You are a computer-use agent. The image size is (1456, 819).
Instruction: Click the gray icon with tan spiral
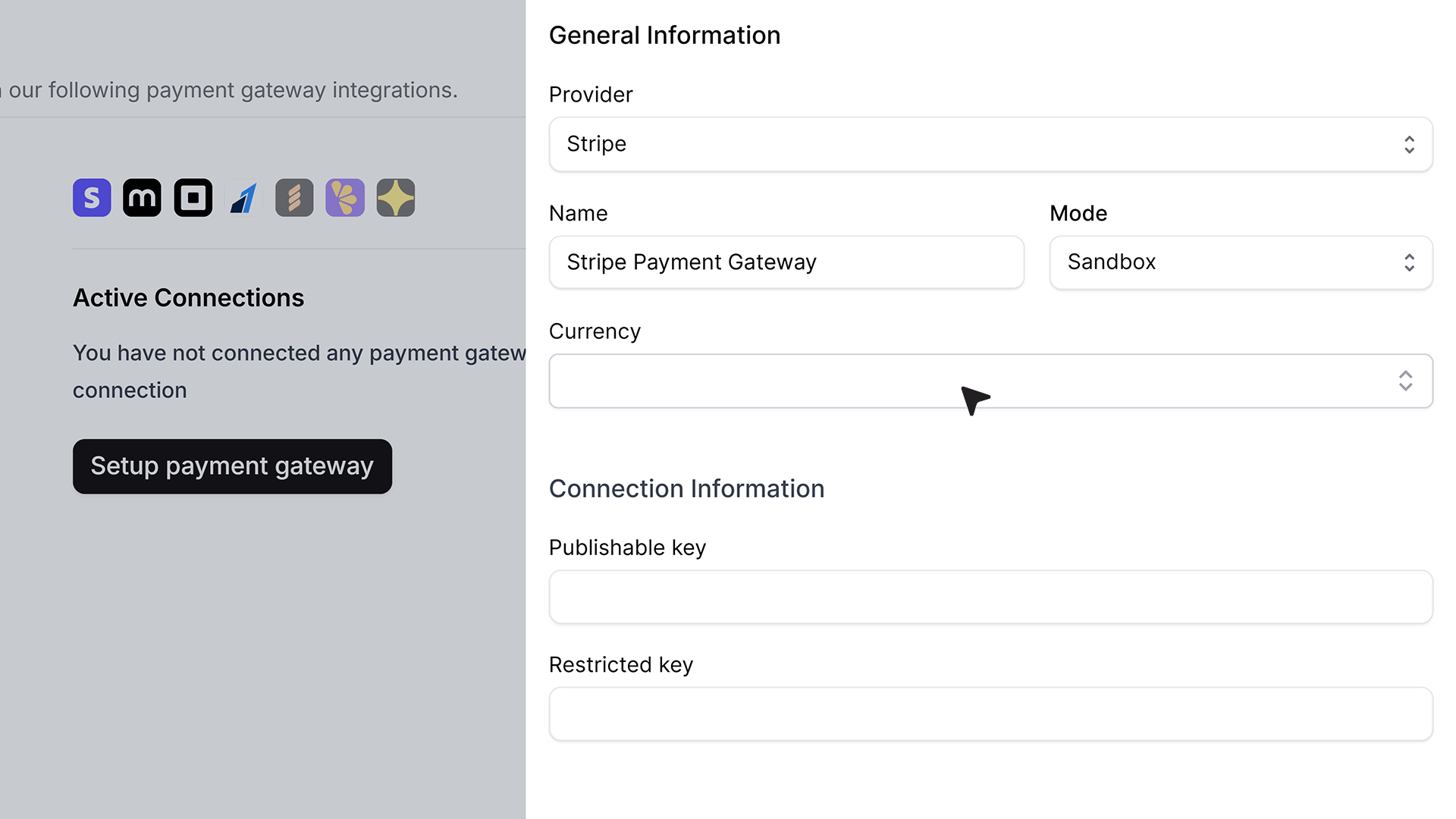(294, 198)
